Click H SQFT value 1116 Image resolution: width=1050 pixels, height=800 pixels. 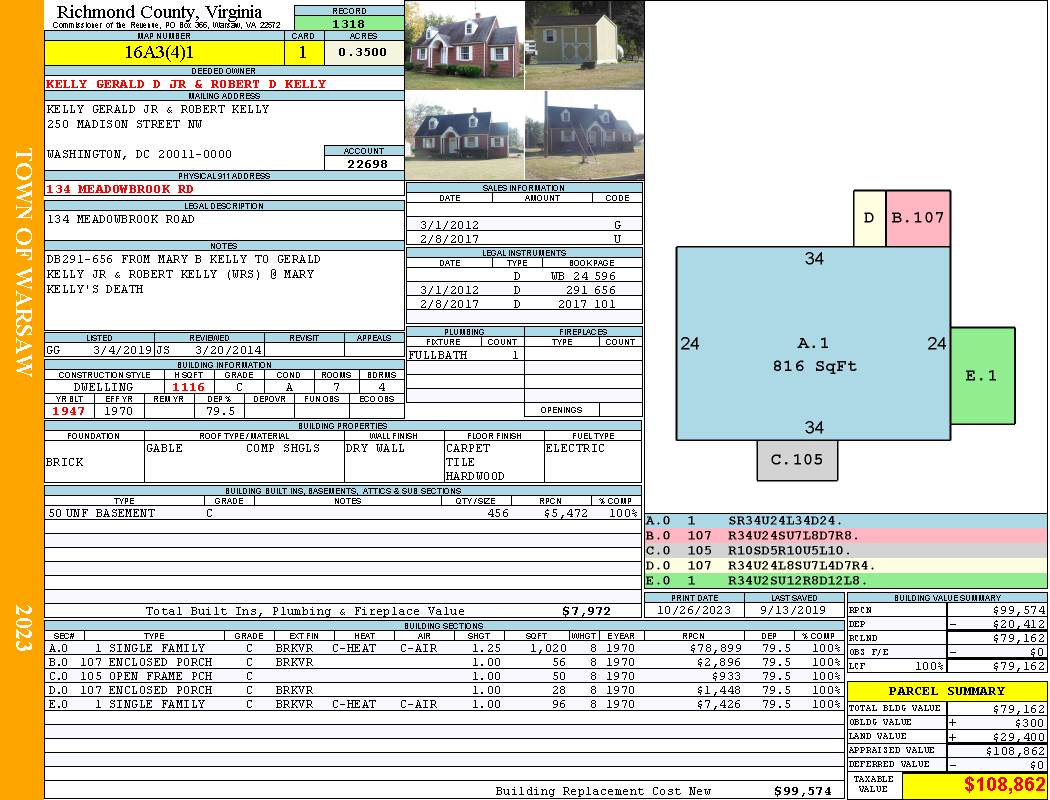pos(188,387)
